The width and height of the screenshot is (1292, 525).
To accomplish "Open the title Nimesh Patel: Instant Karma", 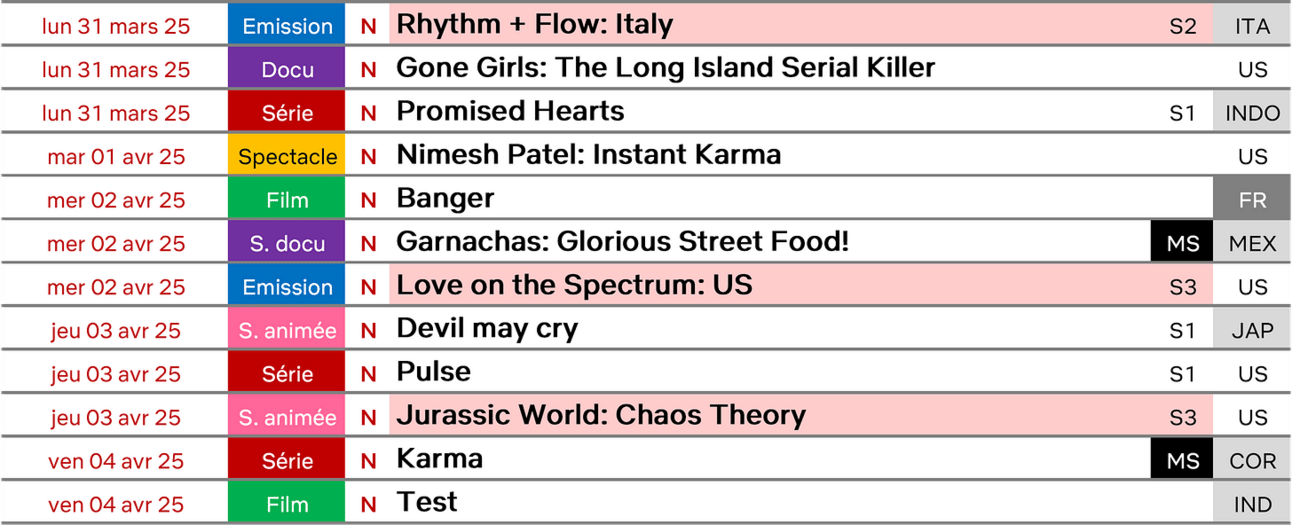I will [589, 155].
